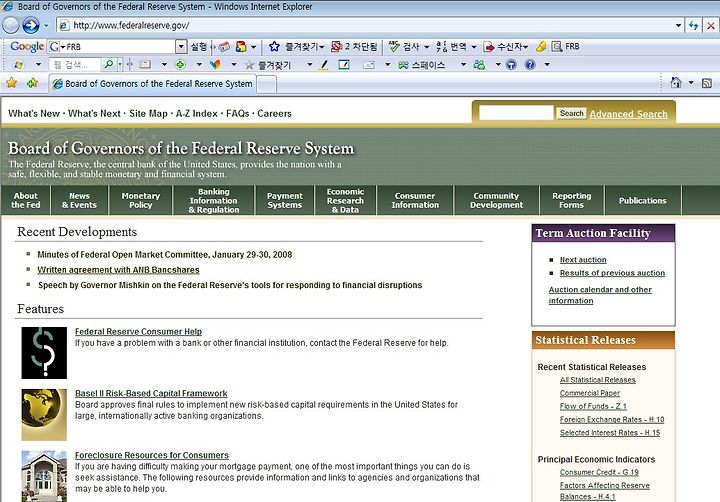Click the golden globe Basel II thumbnail
The height and width of the screenshot is (502, 720).
coord(44,415)
